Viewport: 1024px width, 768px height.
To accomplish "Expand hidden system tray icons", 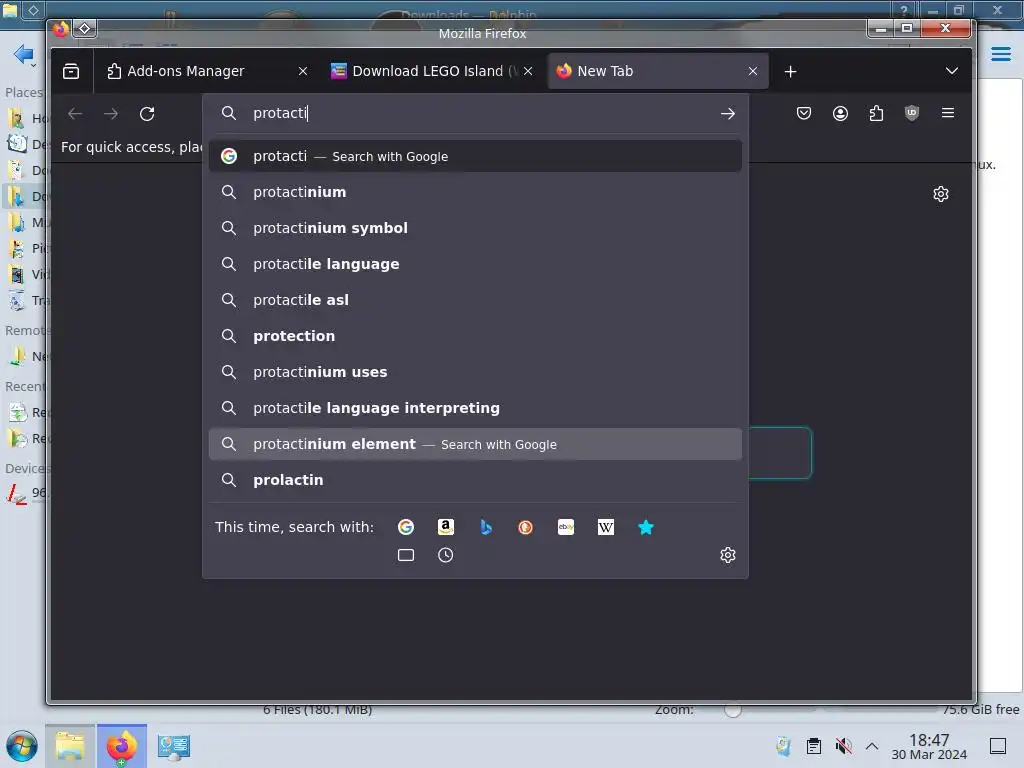I will pyautogui.click(x=871, y=746).
